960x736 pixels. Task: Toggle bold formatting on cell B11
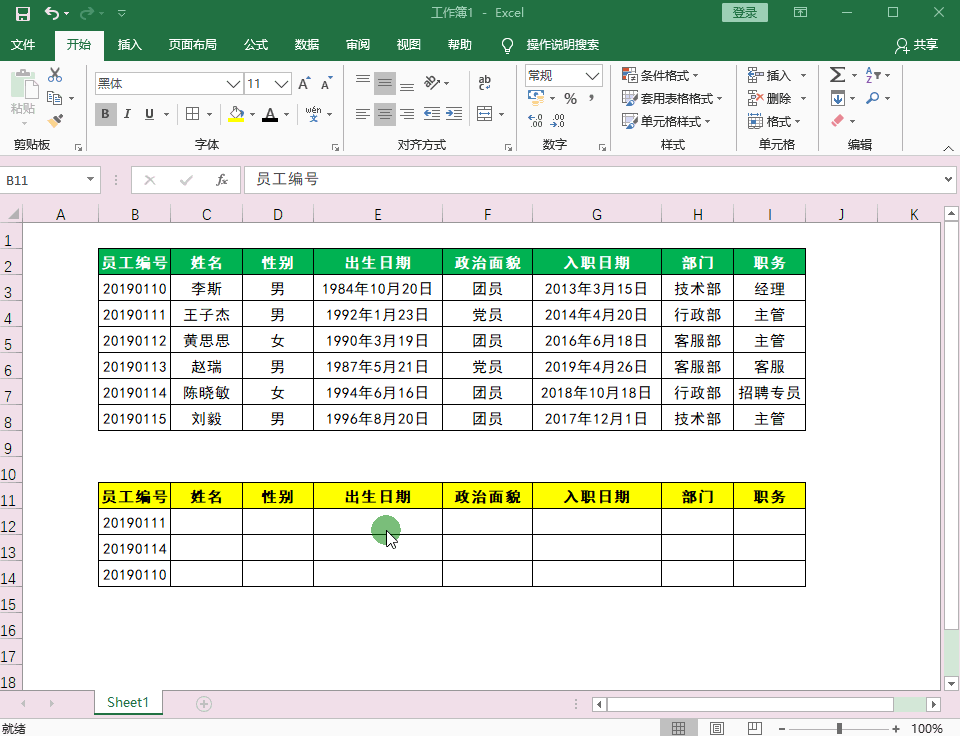pos(105,114)
